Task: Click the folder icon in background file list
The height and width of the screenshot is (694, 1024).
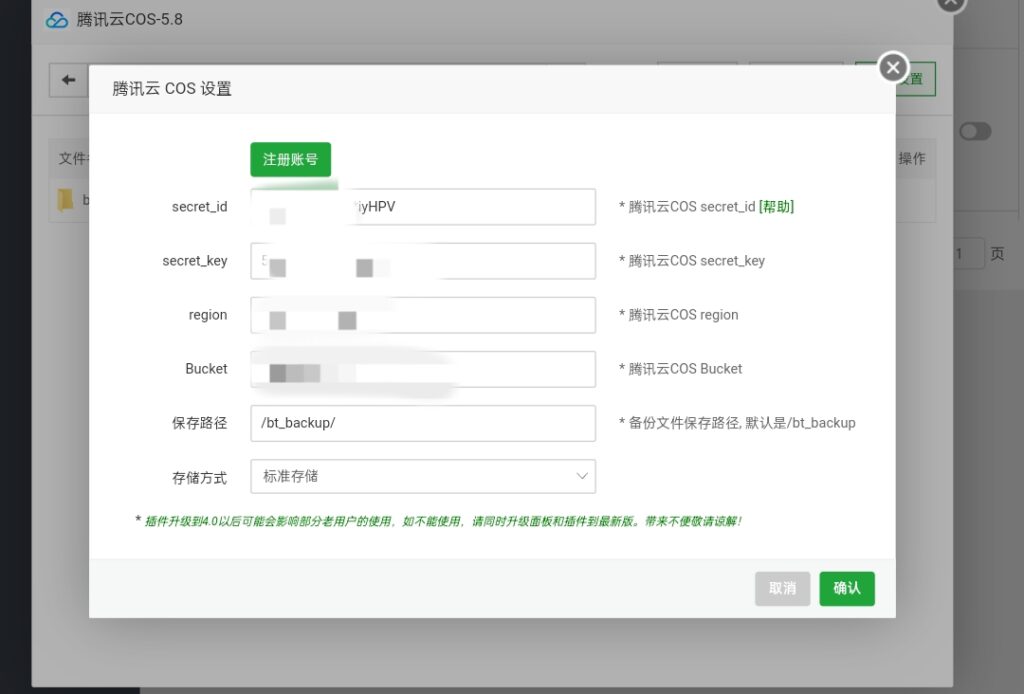Action: pos(65,200)
